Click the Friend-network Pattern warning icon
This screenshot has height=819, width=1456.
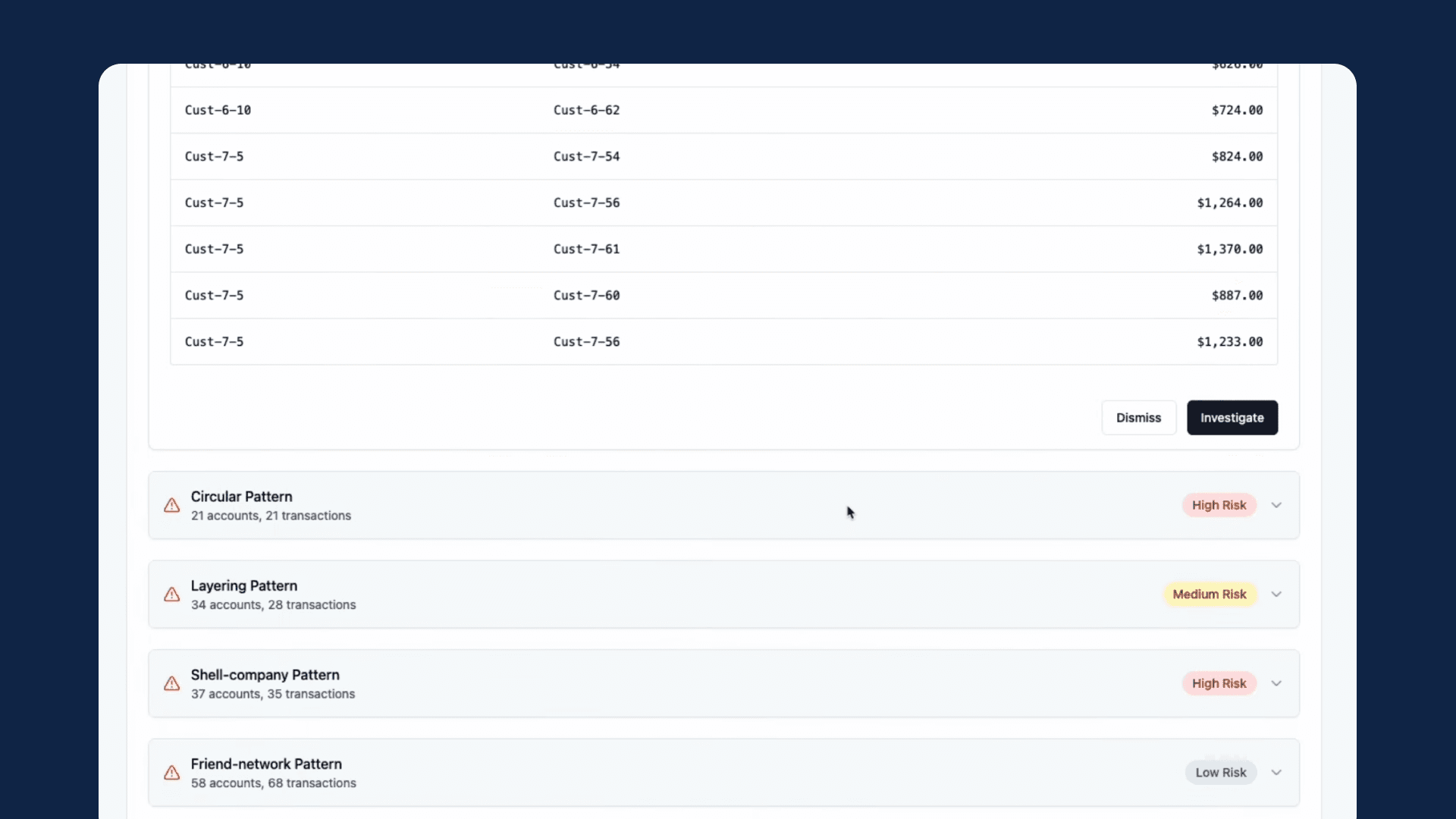[172, 773]
